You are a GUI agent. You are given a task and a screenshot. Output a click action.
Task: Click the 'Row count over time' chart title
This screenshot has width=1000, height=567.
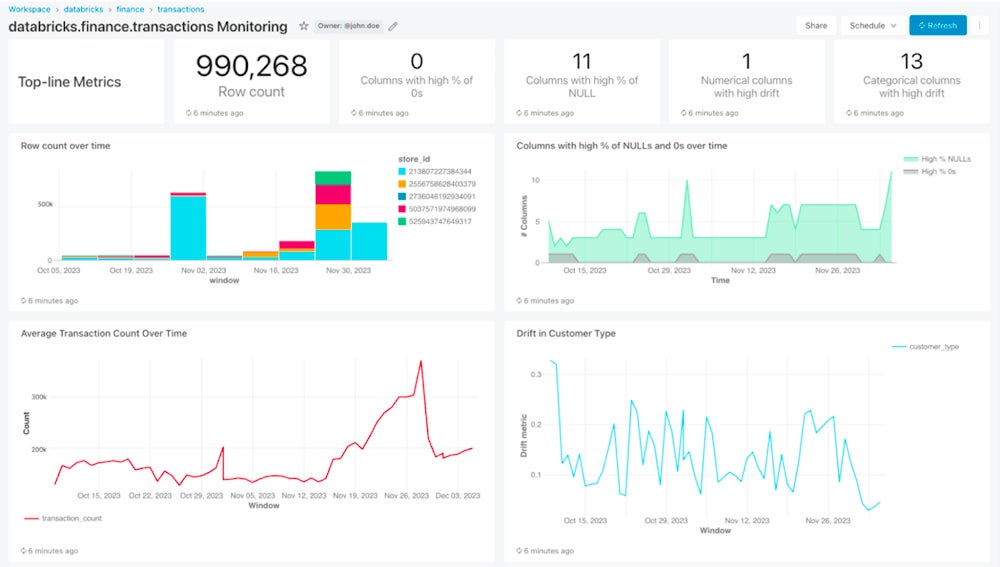coord(66,146)
